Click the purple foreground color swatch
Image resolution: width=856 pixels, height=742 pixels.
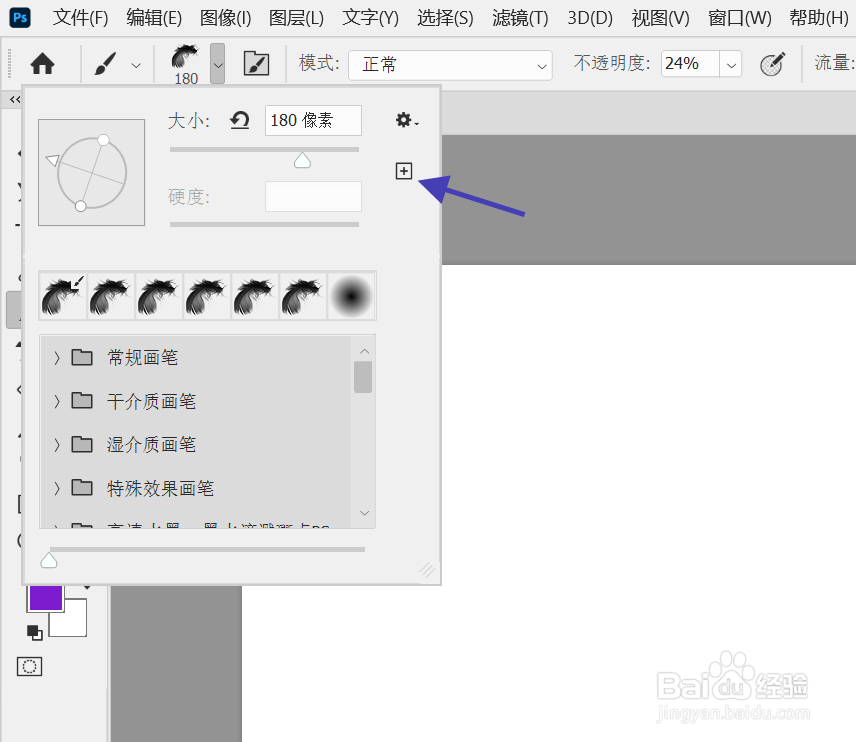(45, 597)
